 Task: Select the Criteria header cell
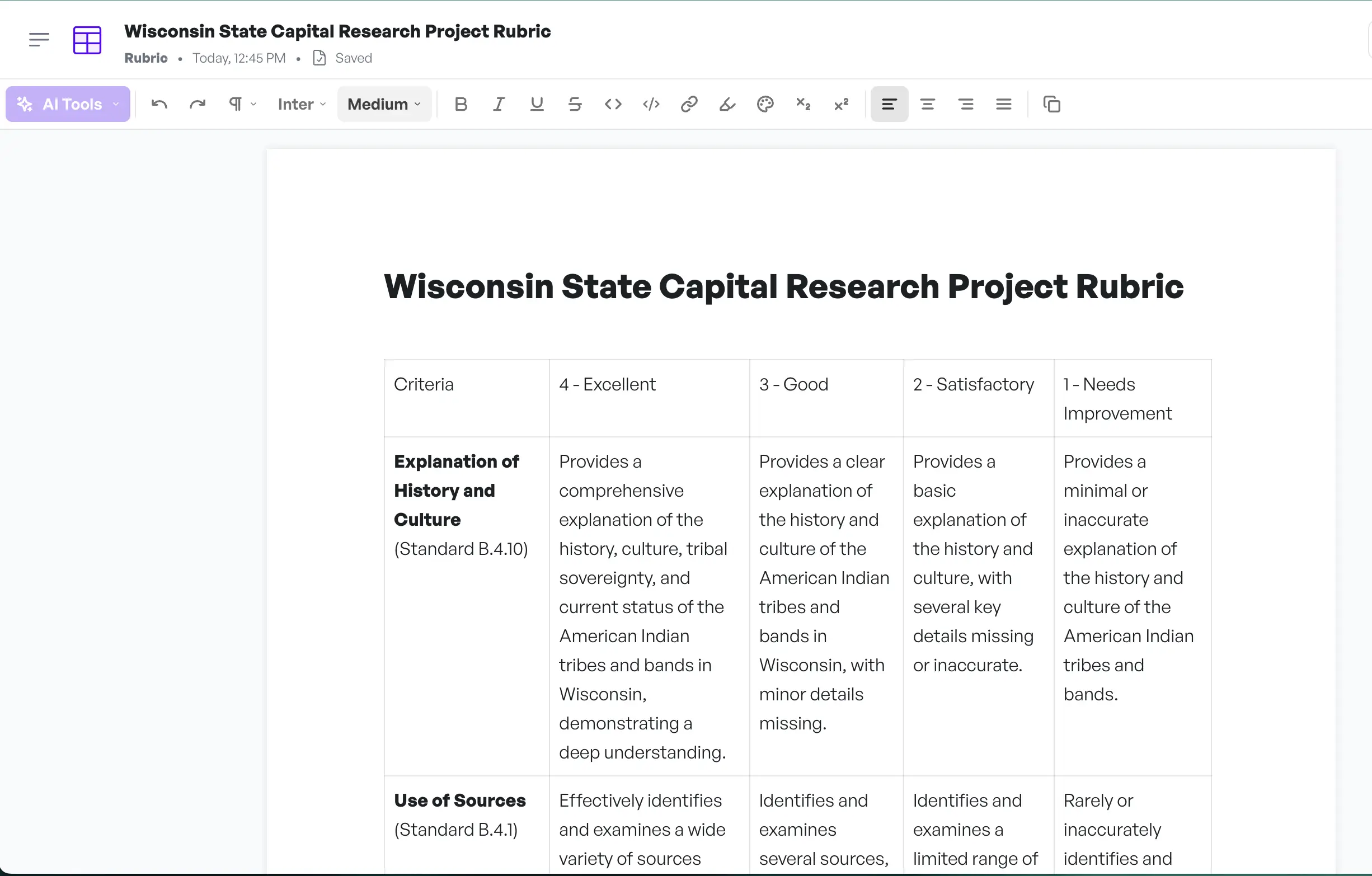tap(467, 398)
